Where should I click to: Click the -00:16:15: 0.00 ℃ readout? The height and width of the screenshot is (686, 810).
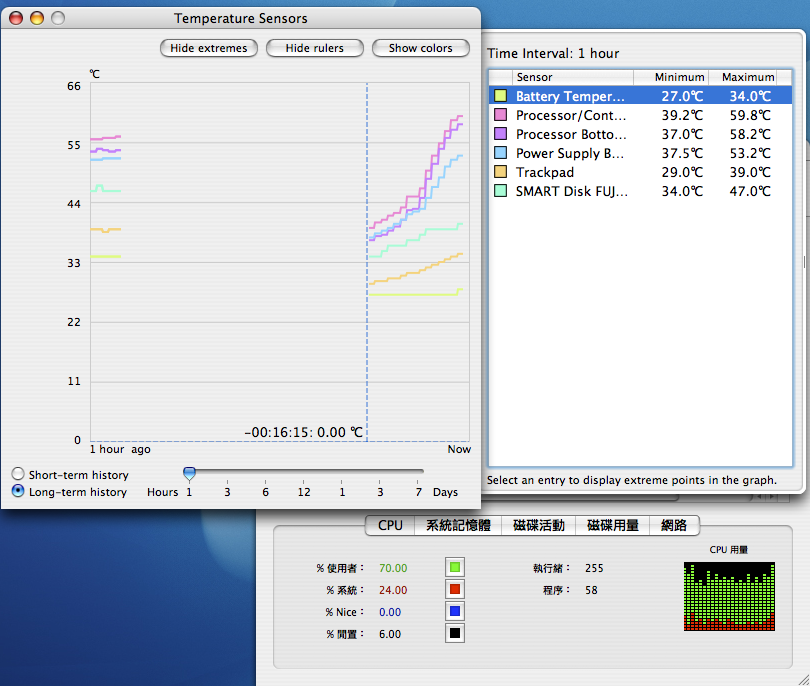(304, 432)
